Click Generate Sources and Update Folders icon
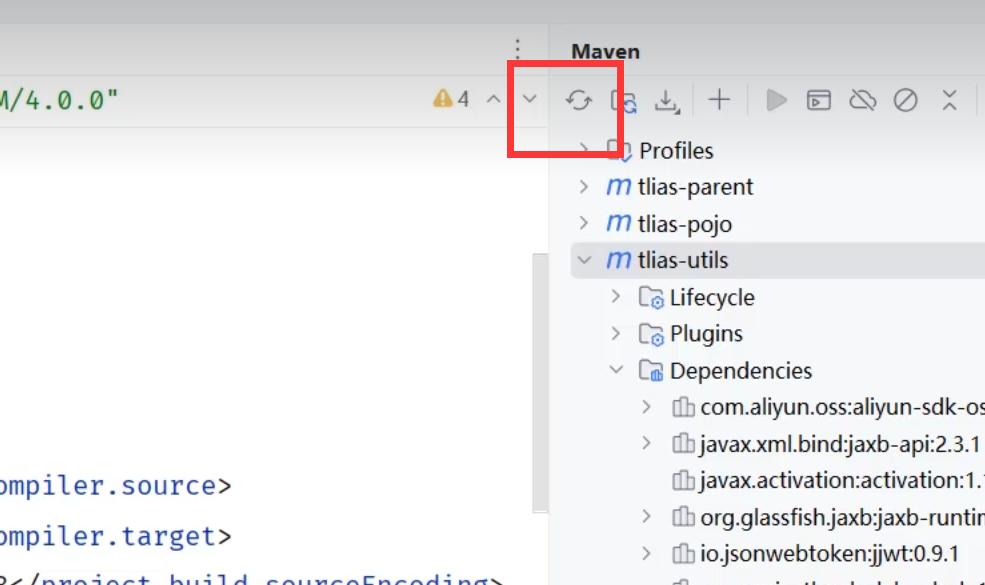 pos(624,100)
